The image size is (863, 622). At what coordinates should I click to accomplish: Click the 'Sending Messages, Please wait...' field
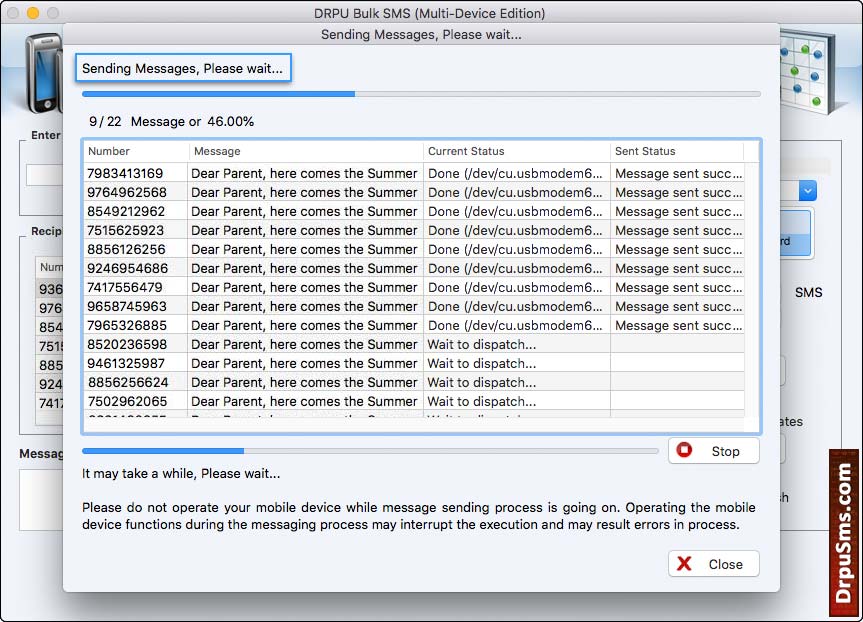click(183, 68)
